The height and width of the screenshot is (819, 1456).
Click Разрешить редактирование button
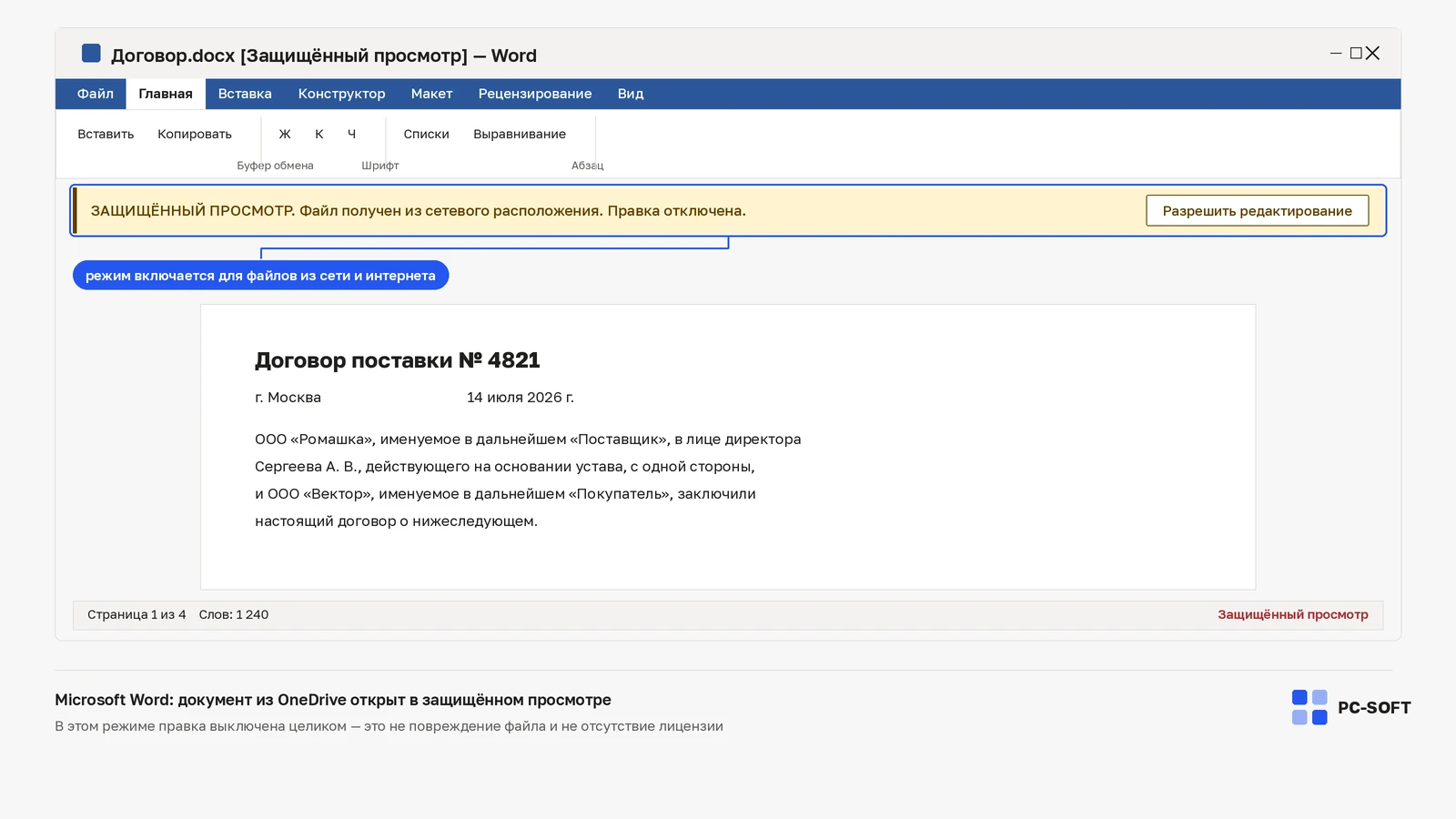pos(1258,211)
